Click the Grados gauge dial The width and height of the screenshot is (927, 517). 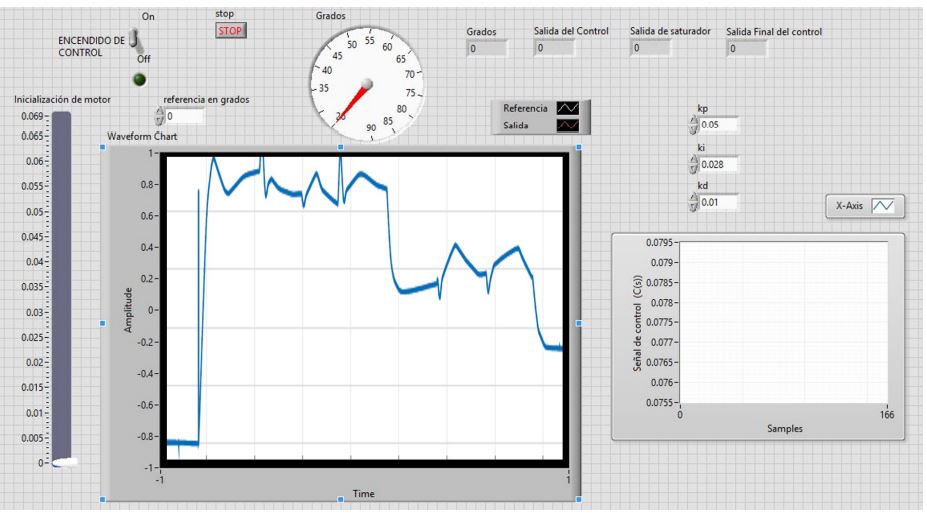367,83
